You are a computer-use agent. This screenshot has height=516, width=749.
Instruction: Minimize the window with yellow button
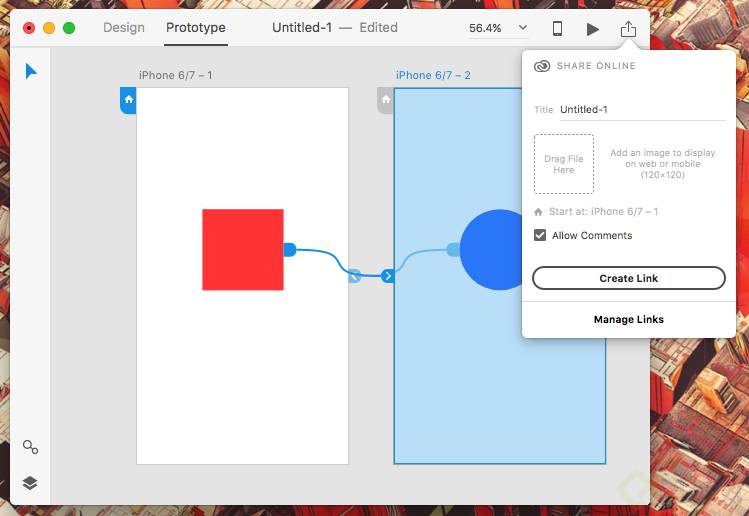click(x=49, y=28)
